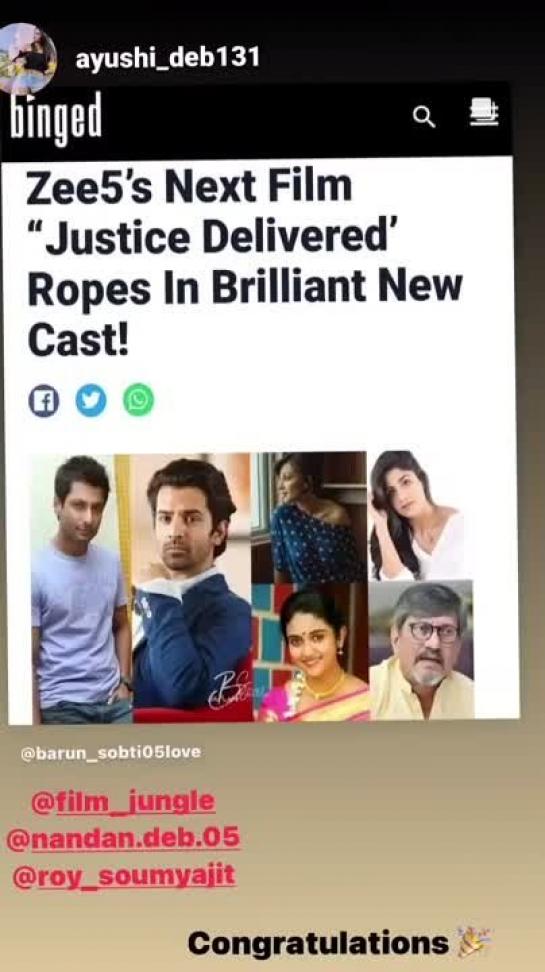
Task: Tap the woman in white top photo
Action: tap(420, 515)
